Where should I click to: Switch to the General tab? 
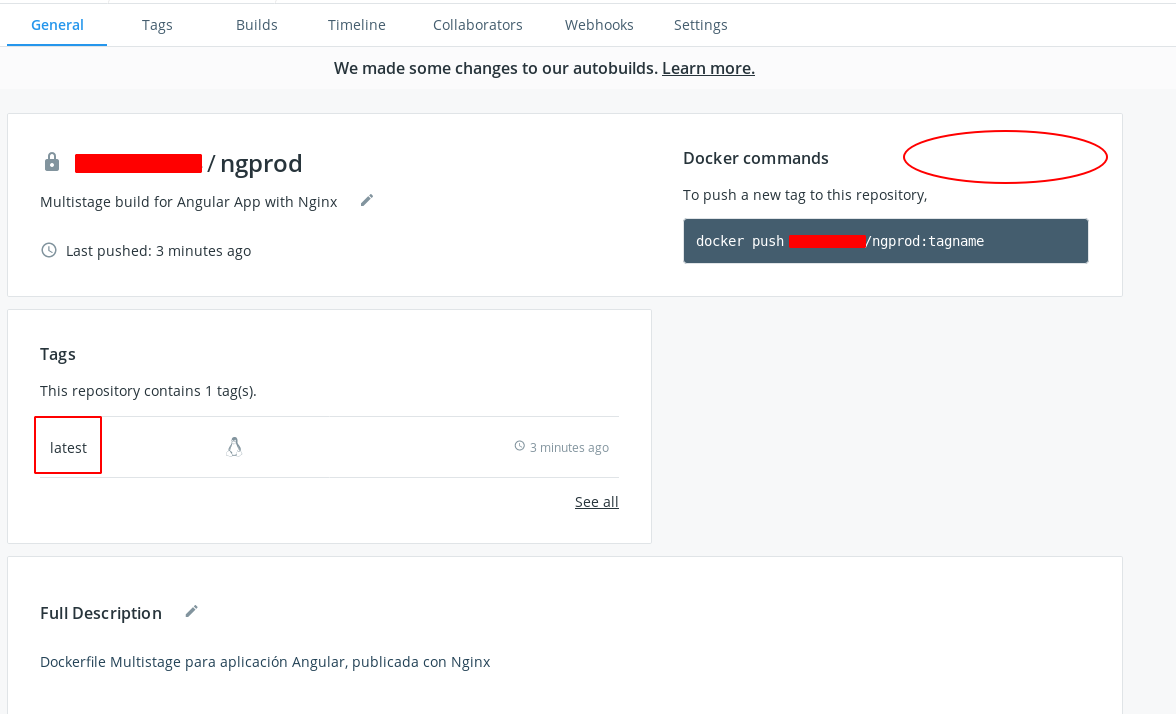coord(57,25)
